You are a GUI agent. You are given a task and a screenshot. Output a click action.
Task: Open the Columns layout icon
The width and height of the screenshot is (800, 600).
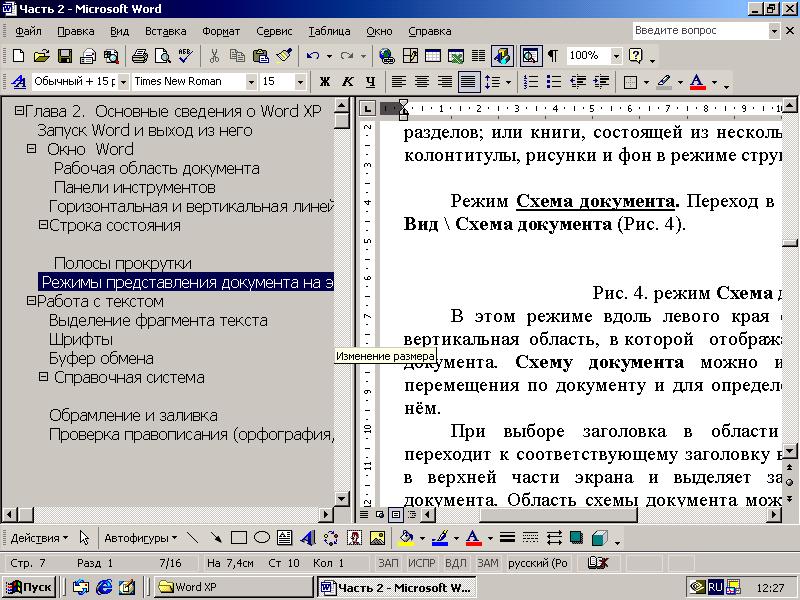(479, 56)
